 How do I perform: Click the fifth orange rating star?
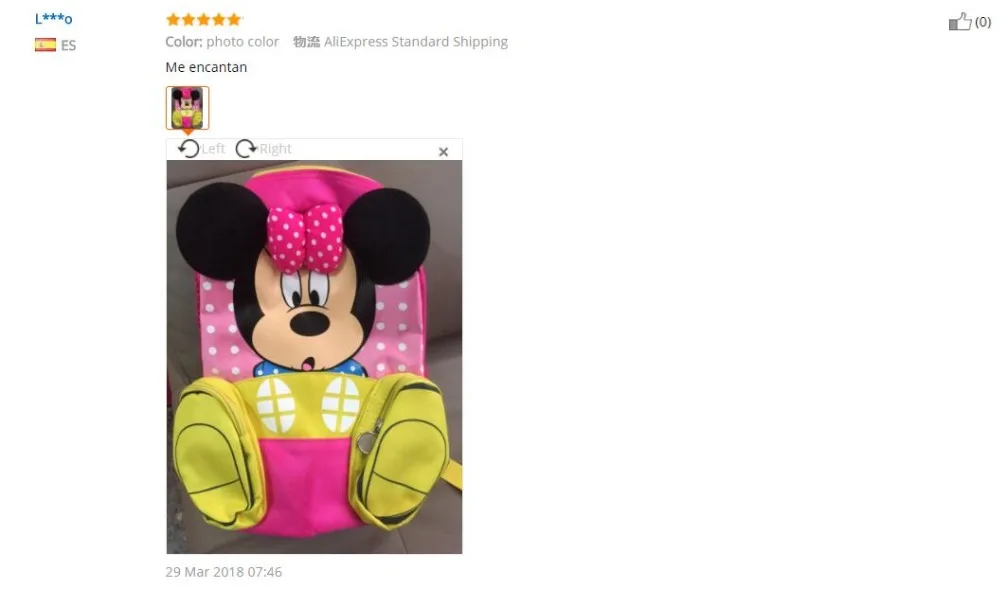coord(234,19)
